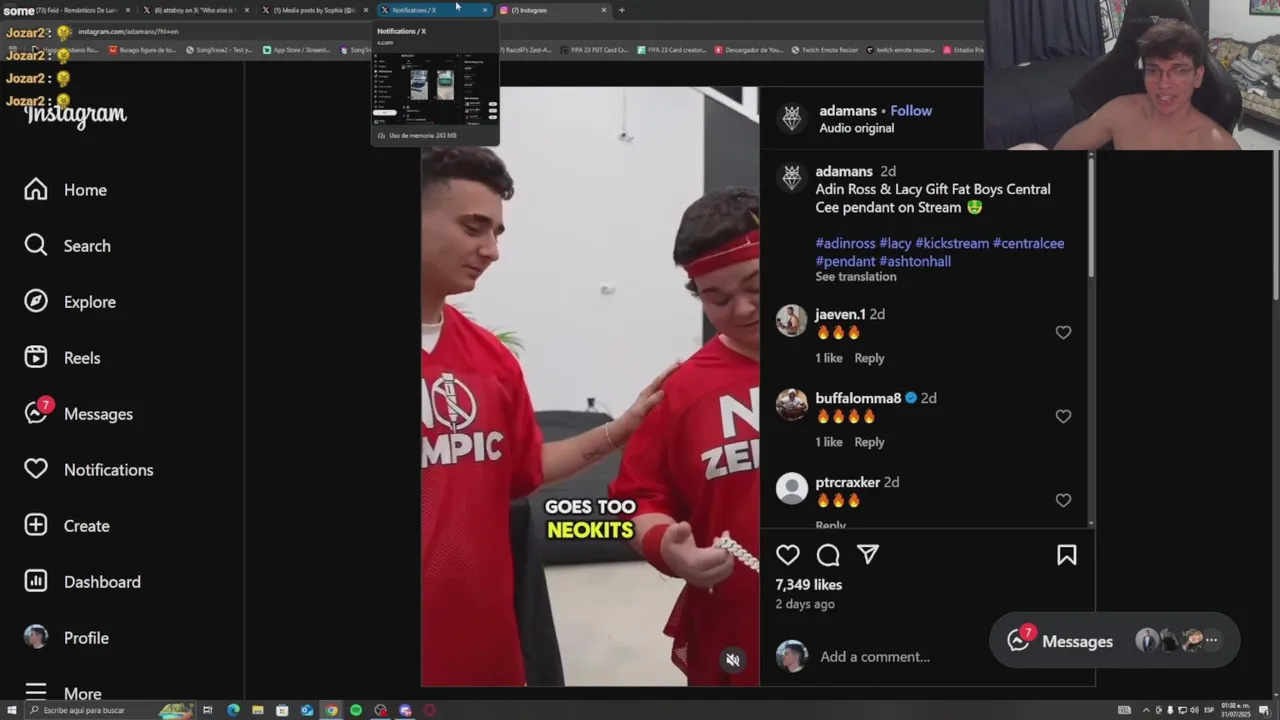Open adamans avatar in the post header

[792, 118]
